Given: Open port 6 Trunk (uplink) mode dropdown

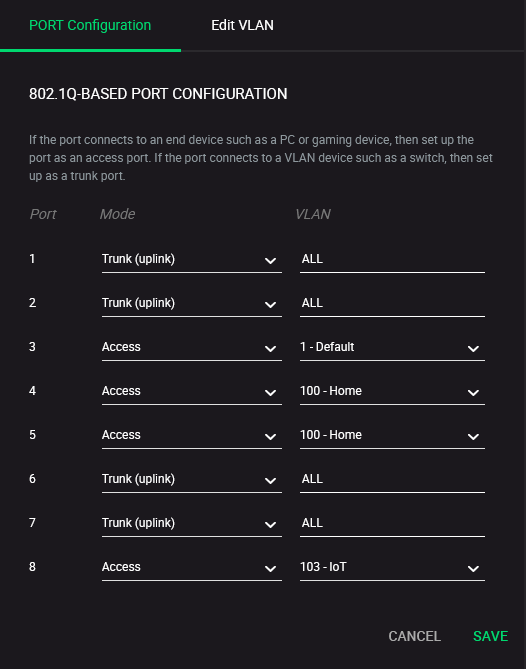Looking at the screenshot, I should point(192,479).
